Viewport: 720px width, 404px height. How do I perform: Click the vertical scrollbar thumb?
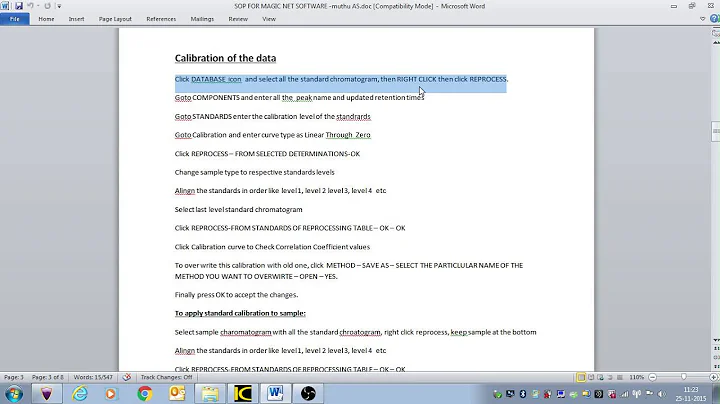[x=716, y=132]
